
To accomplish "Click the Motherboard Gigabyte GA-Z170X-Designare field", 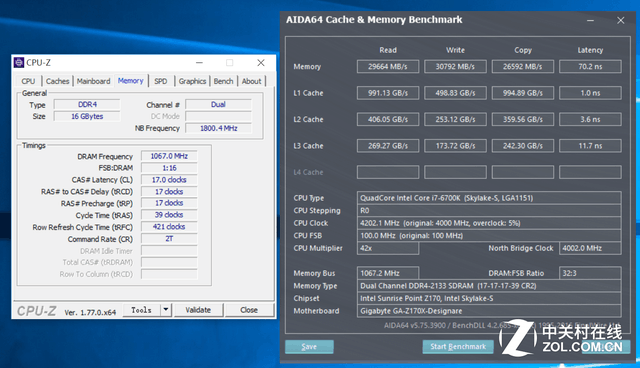I will point(489,311).
